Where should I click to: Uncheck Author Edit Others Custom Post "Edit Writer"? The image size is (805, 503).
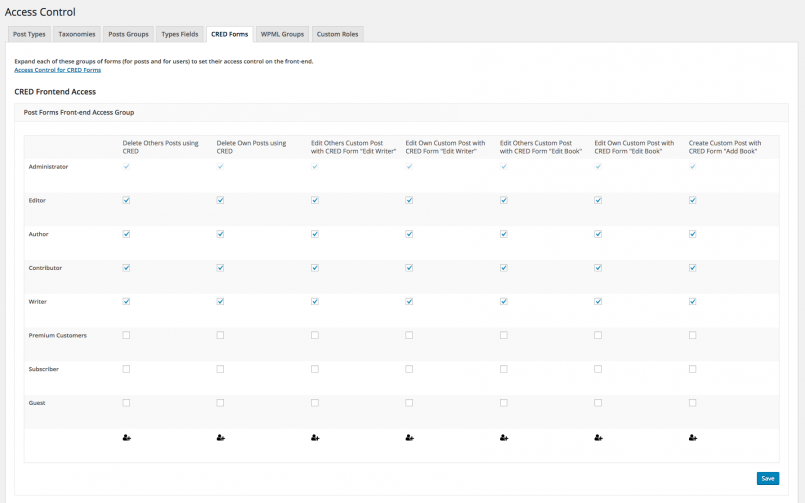[315, 234]
